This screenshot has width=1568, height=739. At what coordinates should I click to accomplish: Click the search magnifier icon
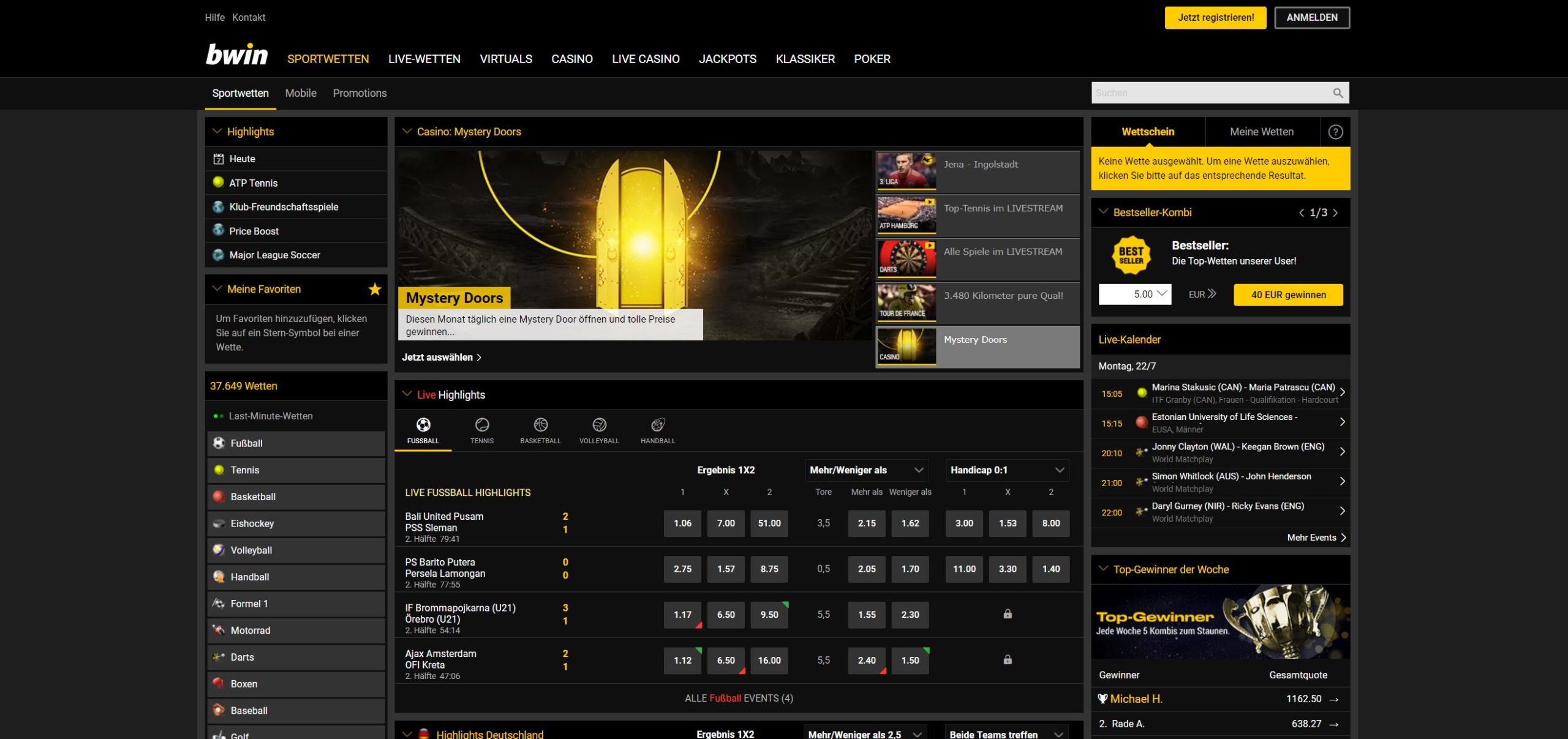tap(1338, 93)
